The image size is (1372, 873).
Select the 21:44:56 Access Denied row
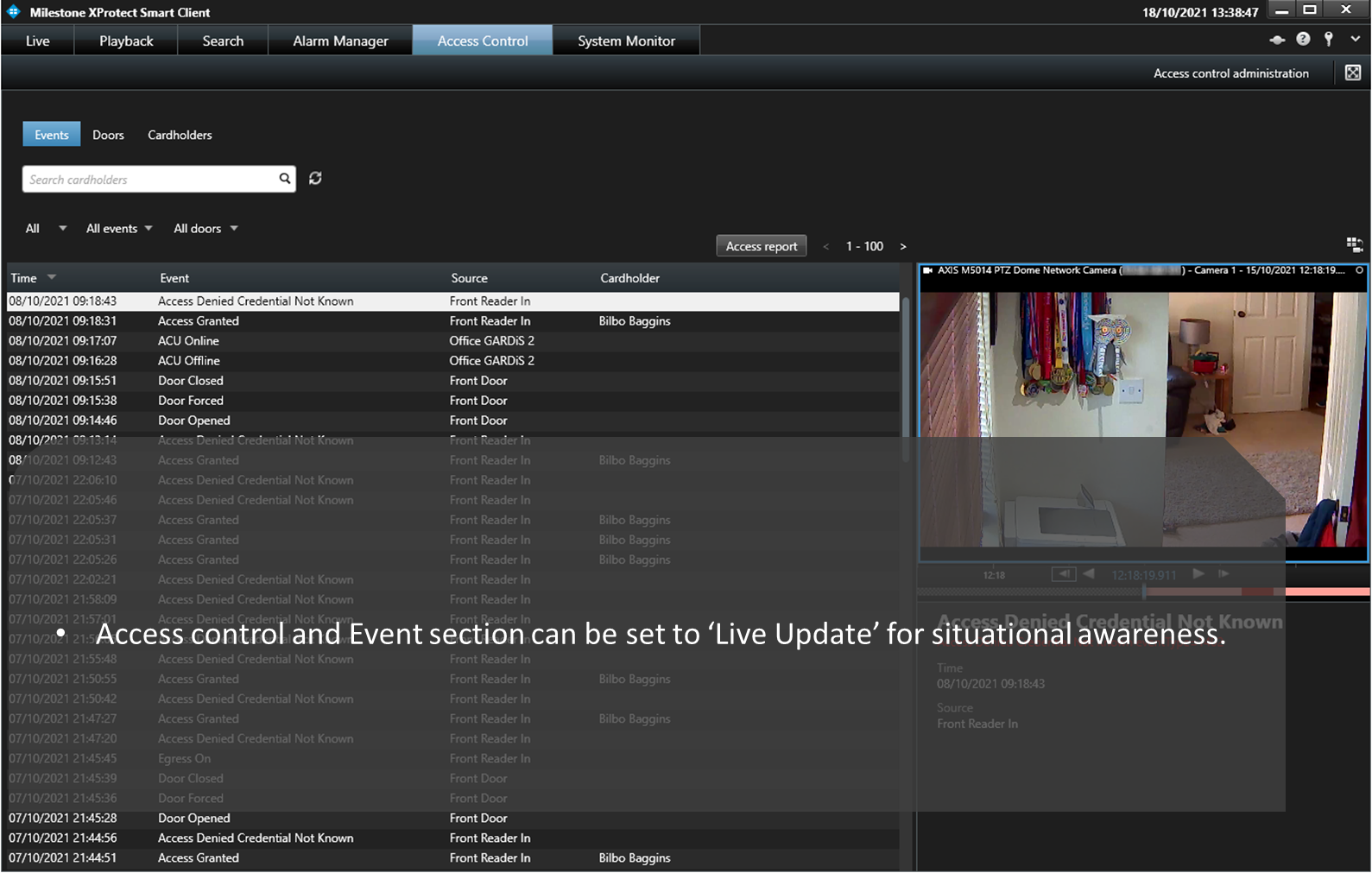(x=453, y=838)
